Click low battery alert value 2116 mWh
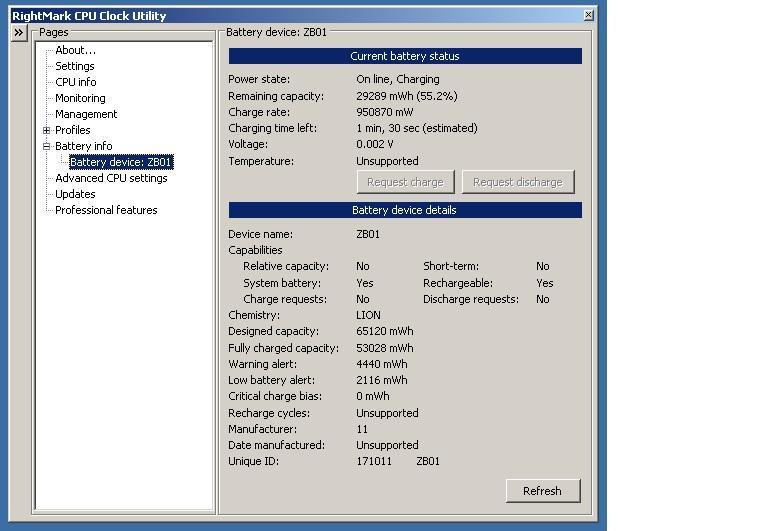The height and width of the screenshot is (531, 768). pos(382,381)
